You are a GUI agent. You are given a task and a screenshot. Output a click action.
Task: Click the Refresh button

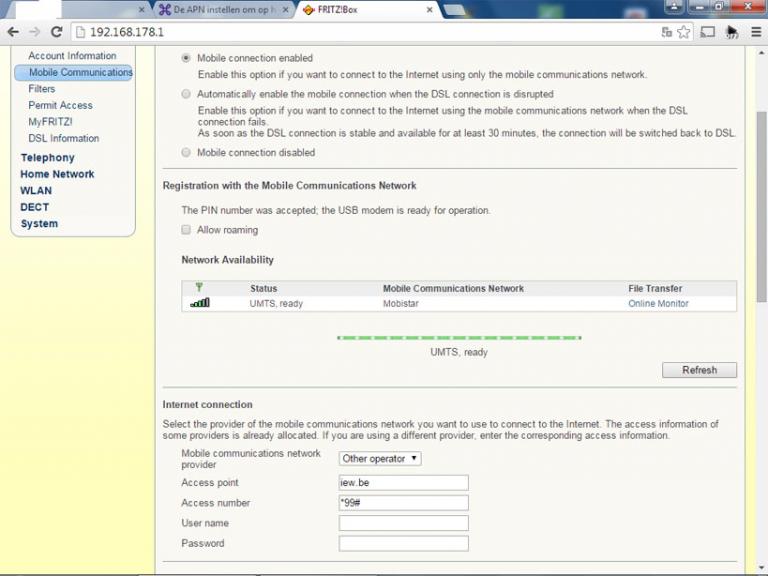click(x=699, y=370)
